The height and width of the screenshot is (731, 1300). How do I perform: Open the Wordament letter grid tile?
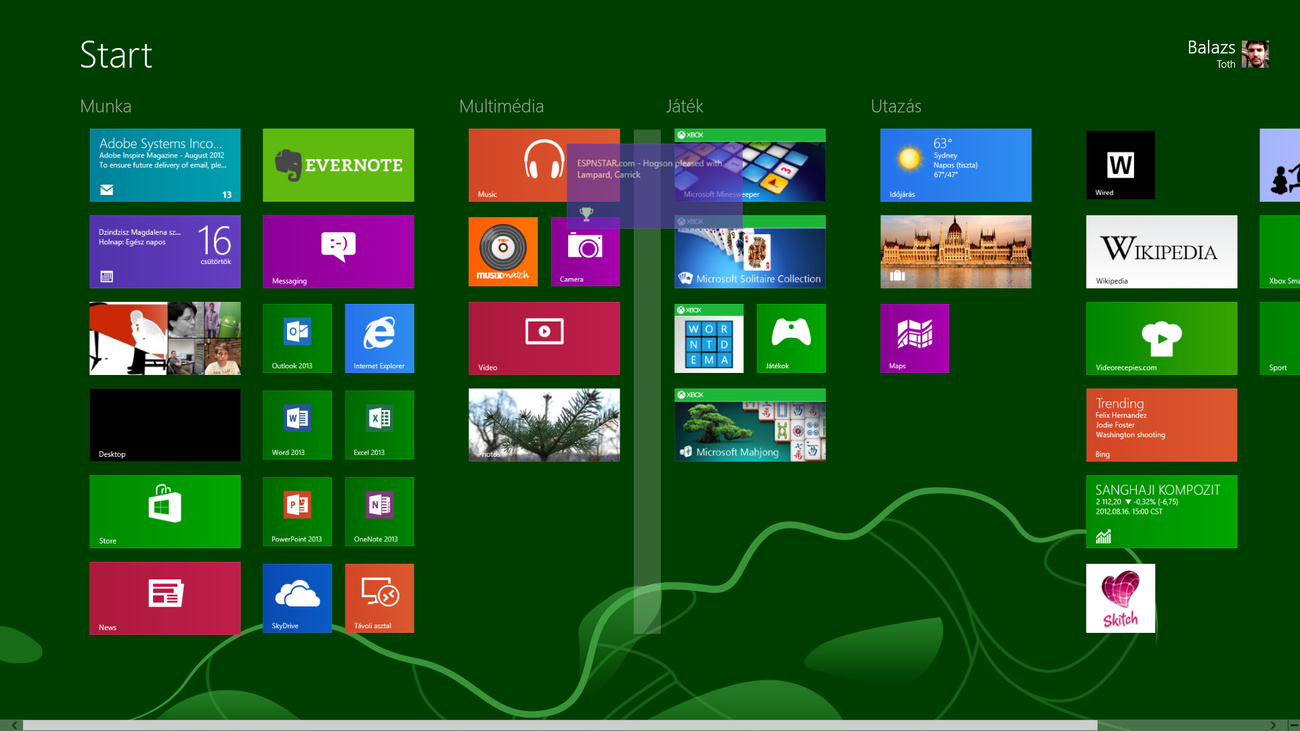pyautogui.click(x=709, y=338)
